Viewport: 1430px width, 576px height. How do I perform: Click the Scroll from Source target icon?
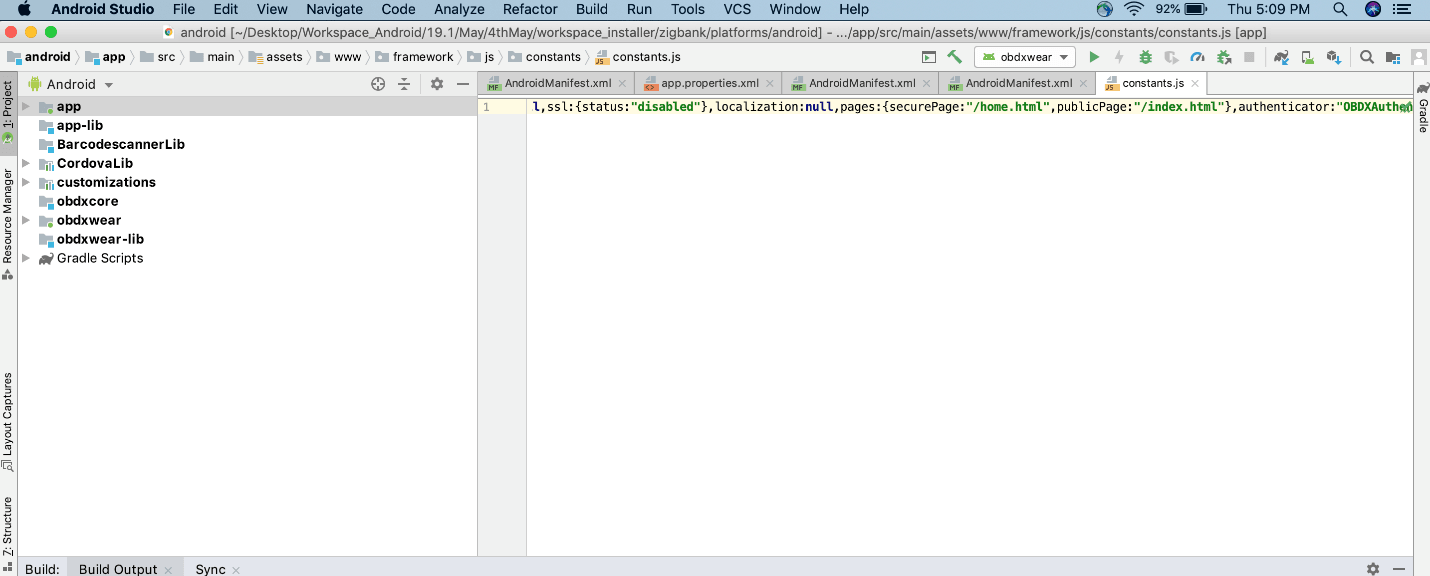tap(378, 84)
